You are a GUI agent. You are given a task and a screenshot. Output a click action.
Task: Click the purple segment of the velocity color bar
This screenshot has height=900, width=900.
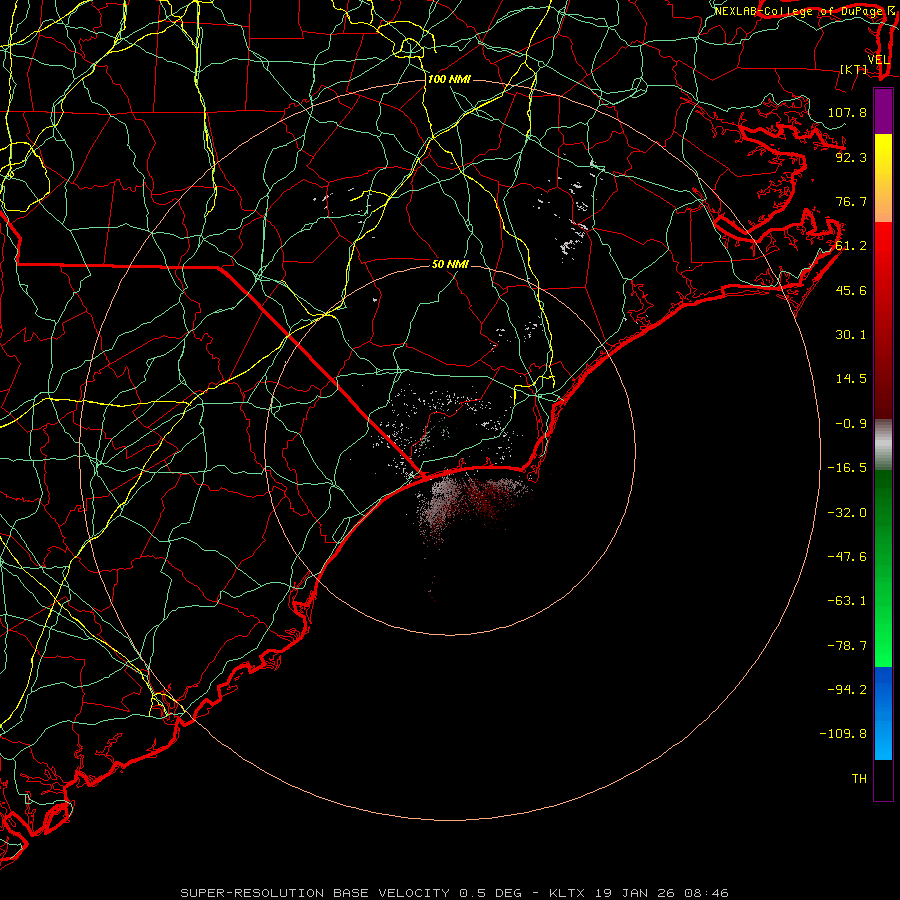[x=883, y=111]
